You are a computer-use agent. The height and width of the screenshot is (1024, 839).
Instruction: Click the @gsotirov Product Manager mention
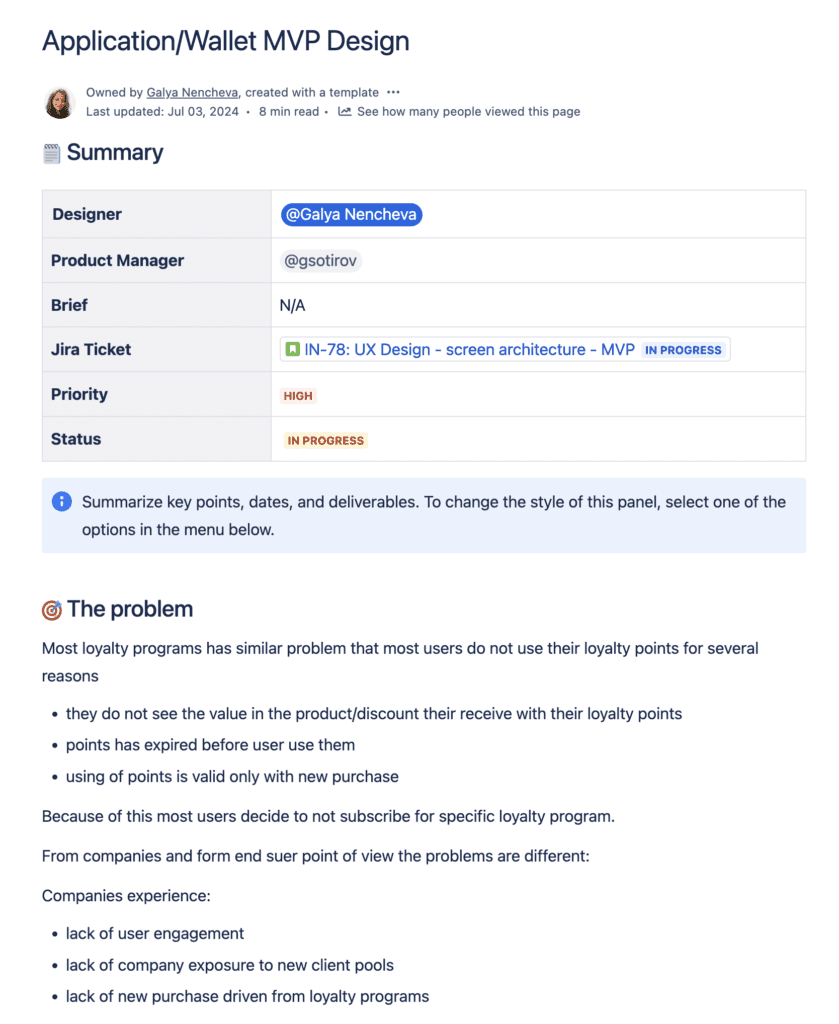pos(321,260)
